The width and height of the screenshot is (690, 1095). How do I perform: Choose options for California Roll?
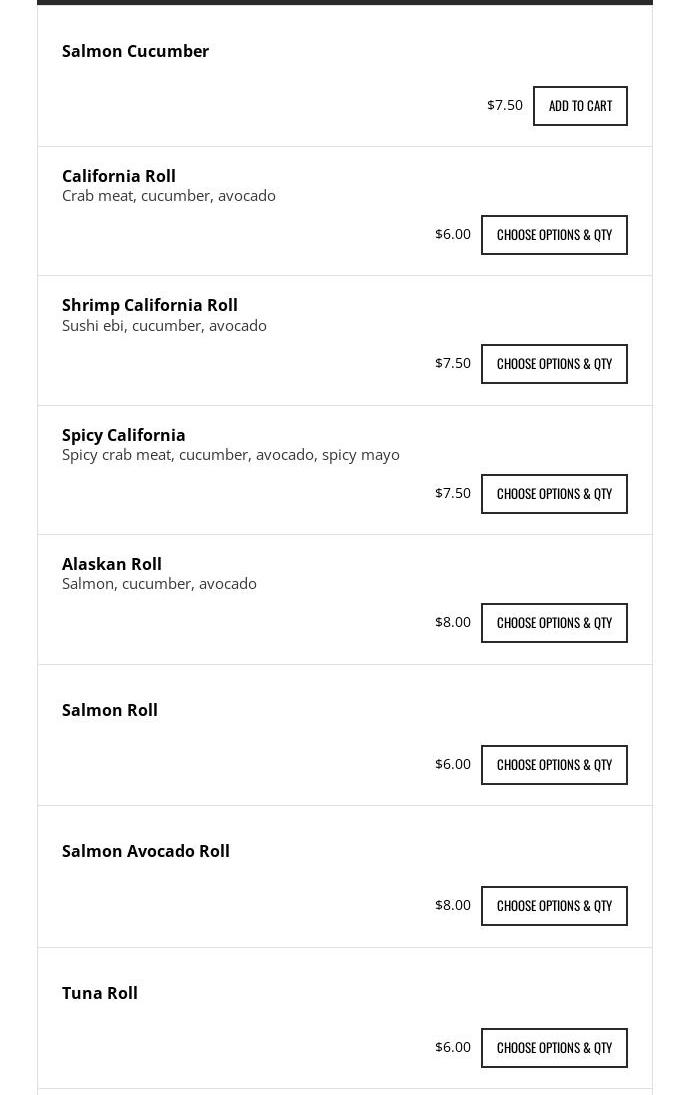[x=554, y=235]
